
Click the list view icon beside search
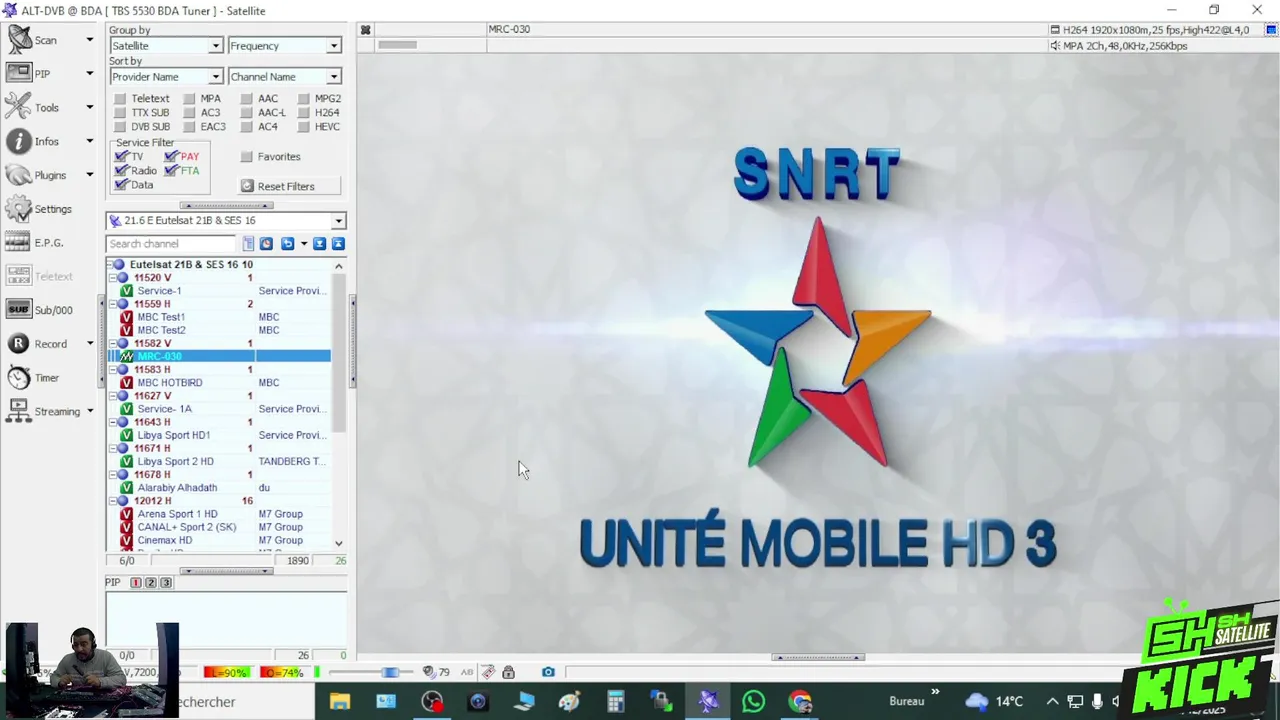tap(248, 244)
